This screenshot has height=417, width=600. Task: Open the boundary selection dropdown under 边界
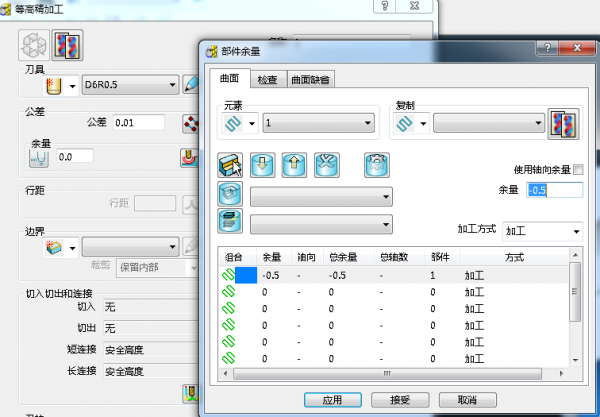click(130, 247)
